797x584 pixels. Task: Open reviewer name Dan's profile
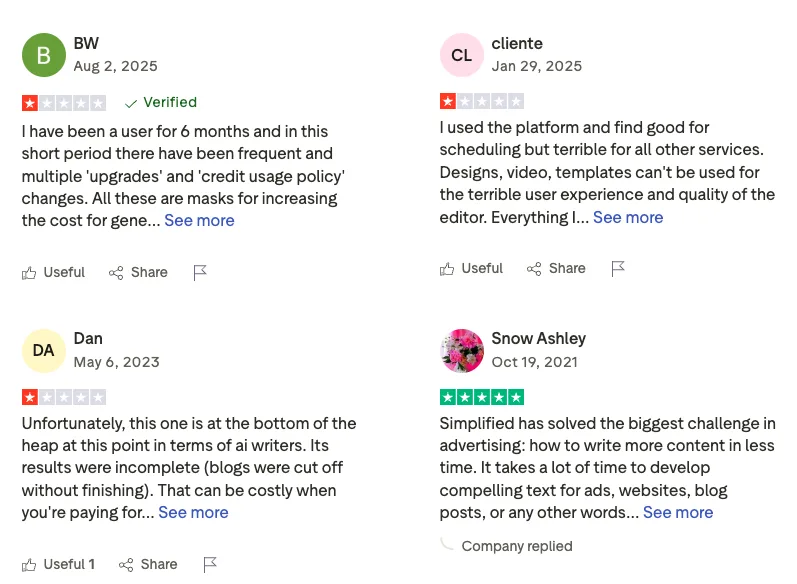coord(88,338)
